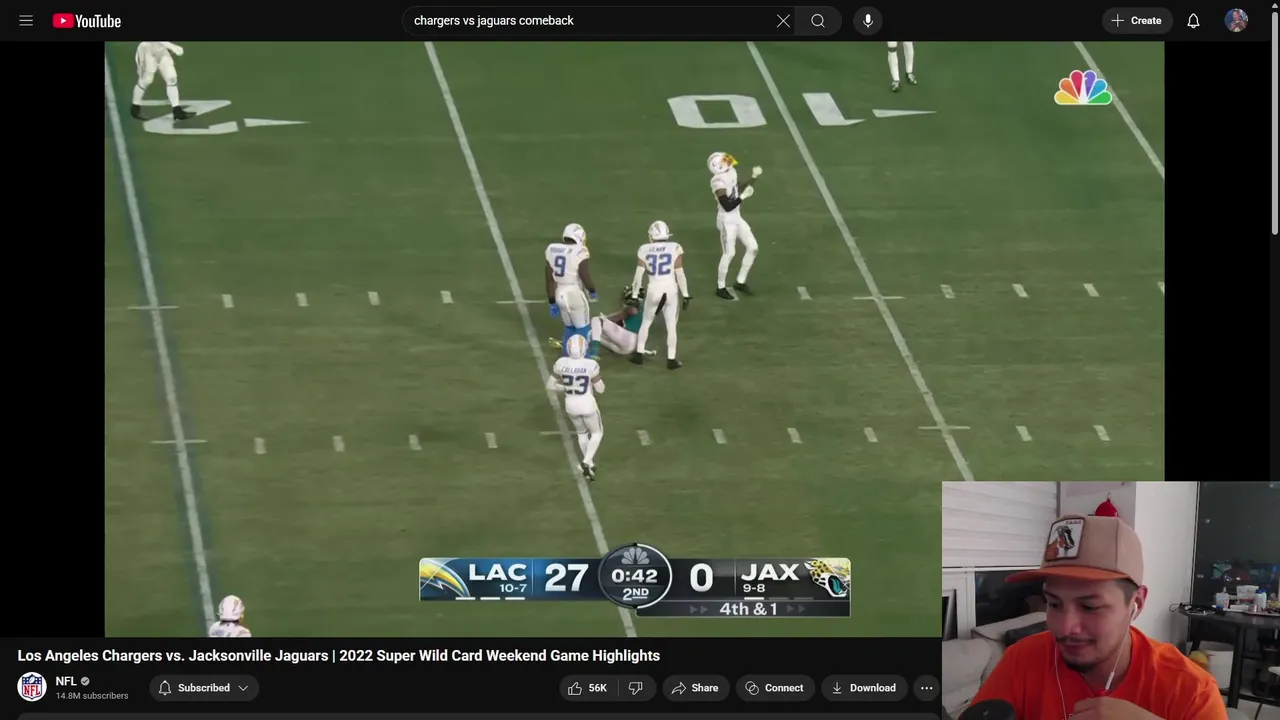Dislike the video
Viewport: 1280px width, 720px height.
tap(635, 688)
